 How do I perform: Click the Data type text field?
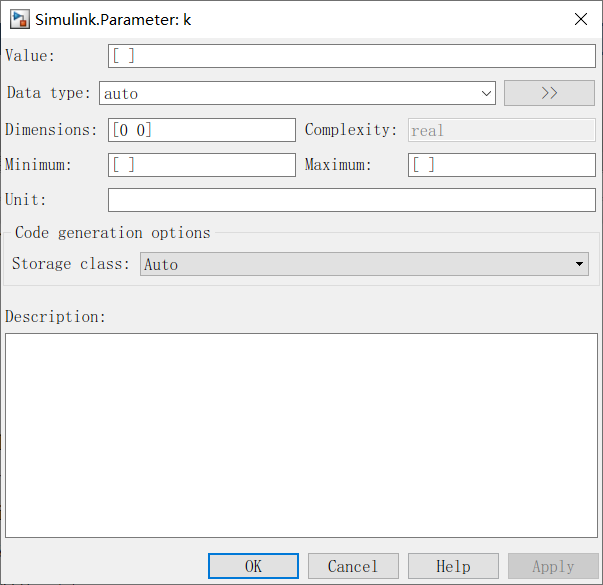point(288,93)
